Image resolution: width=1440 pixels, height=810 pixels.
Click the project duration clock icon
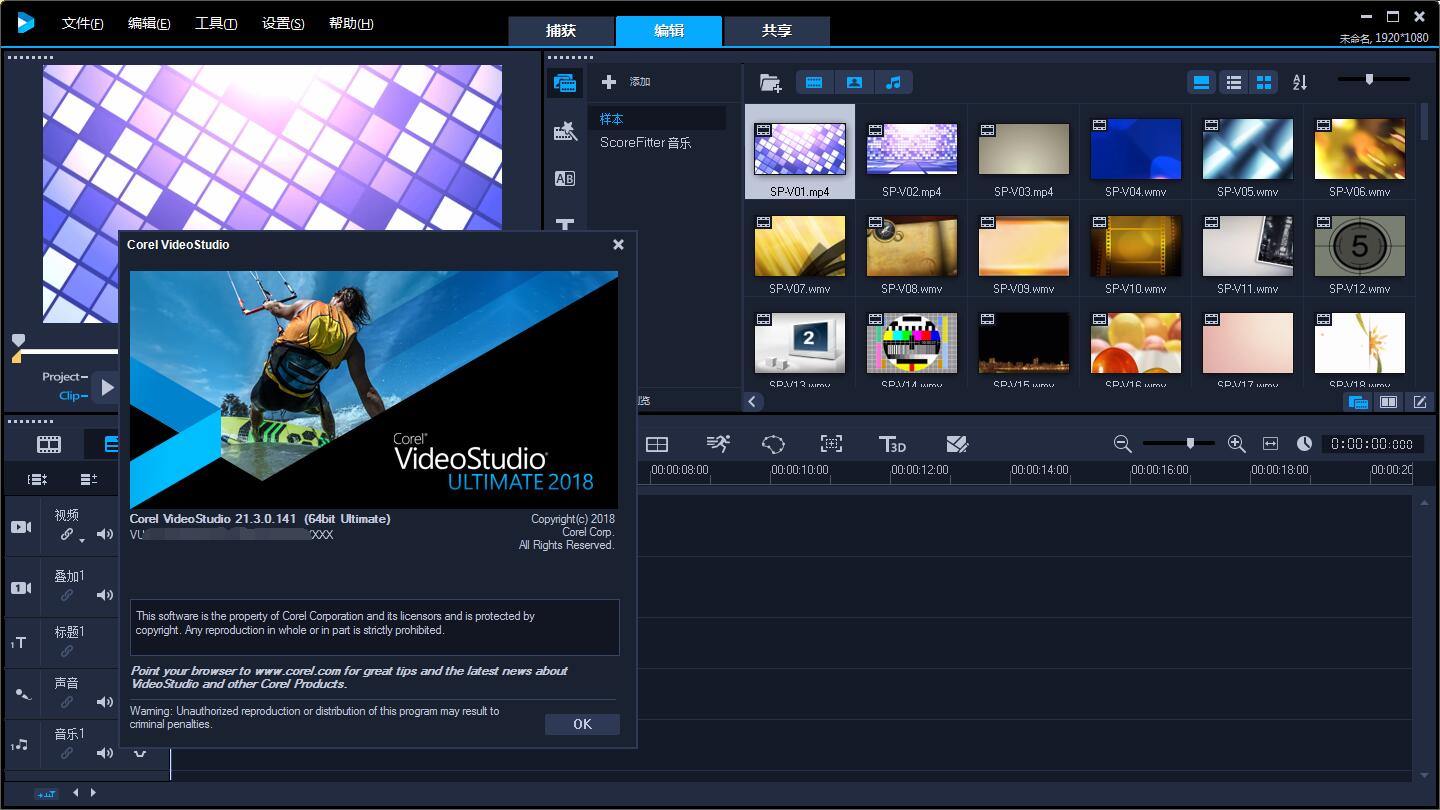(x=1304, y=444)
